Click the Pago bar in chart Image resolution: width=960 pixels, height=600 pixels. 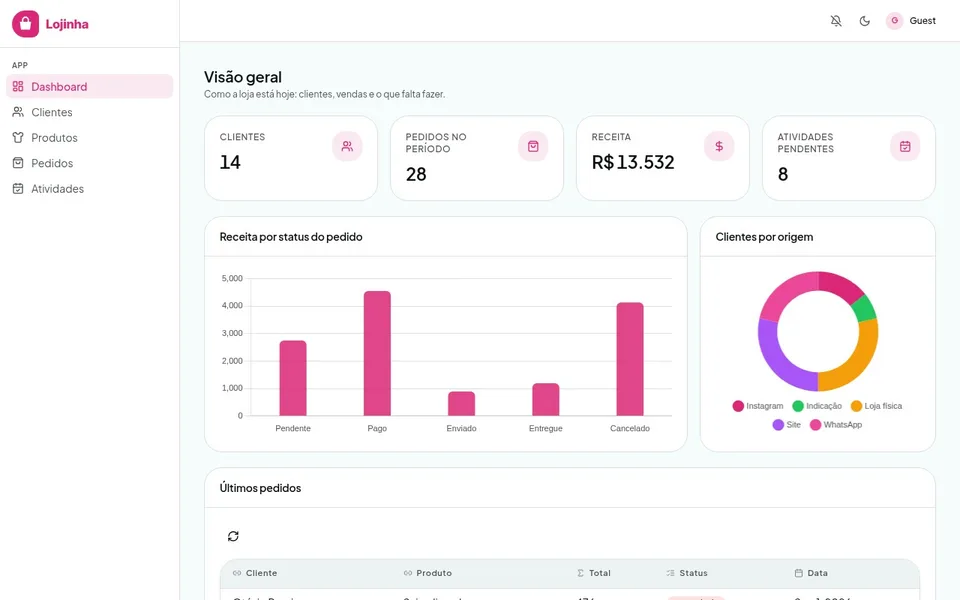tap(377, 353)
